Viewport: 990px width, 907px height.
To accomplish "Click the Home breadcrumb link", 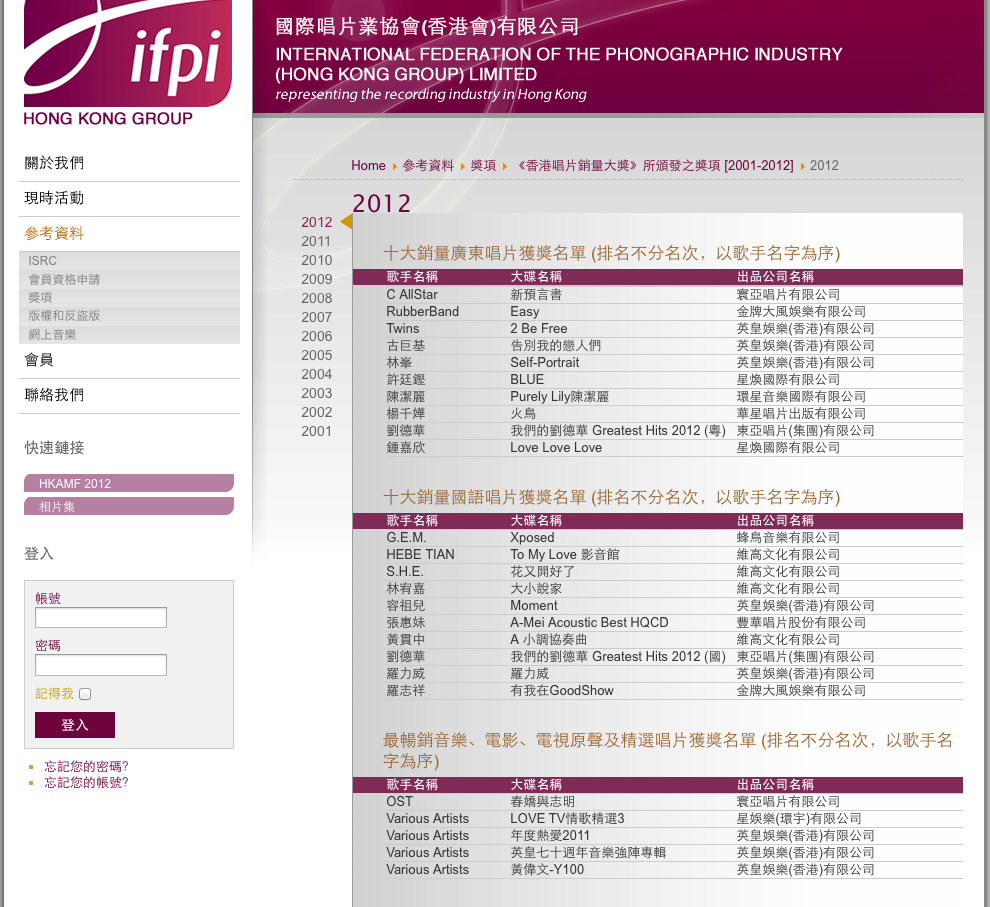I will click(x=368, y=166).
